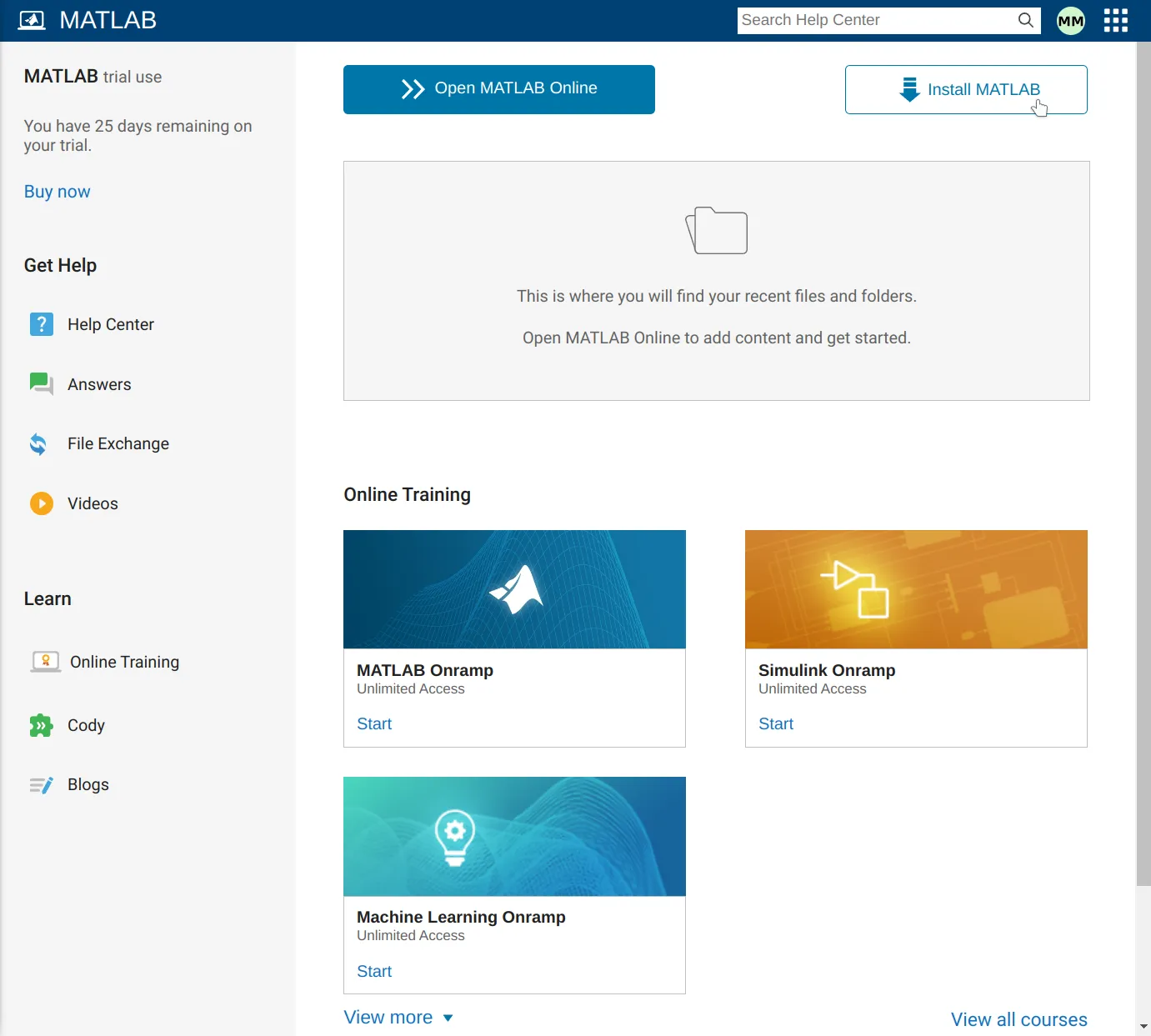The image size is (1151, 1036).
Task: Click the Install MATLAB button
Action: [966, 89]
